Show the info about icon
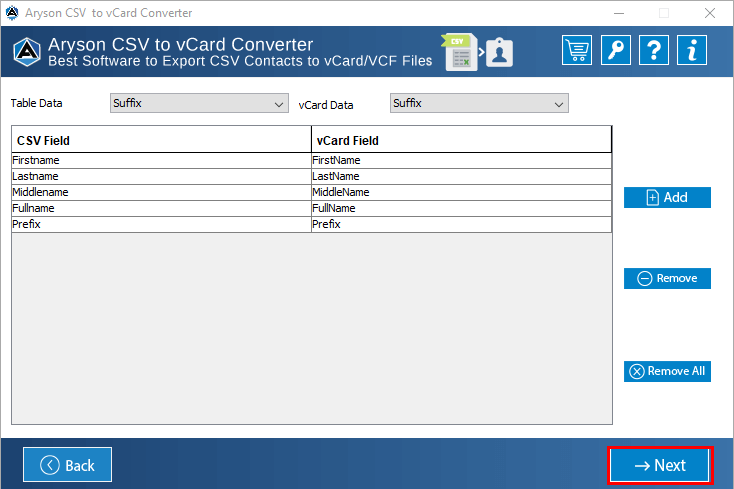Image resolution: width=734 pixels, height=489 pixels. [691, 50]
